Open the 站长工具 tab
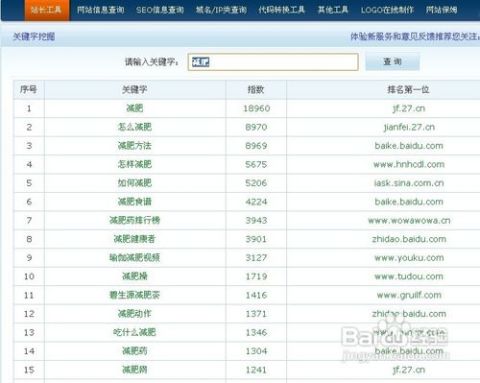This screenshot has width=480, height=383. tap(46, 10)
